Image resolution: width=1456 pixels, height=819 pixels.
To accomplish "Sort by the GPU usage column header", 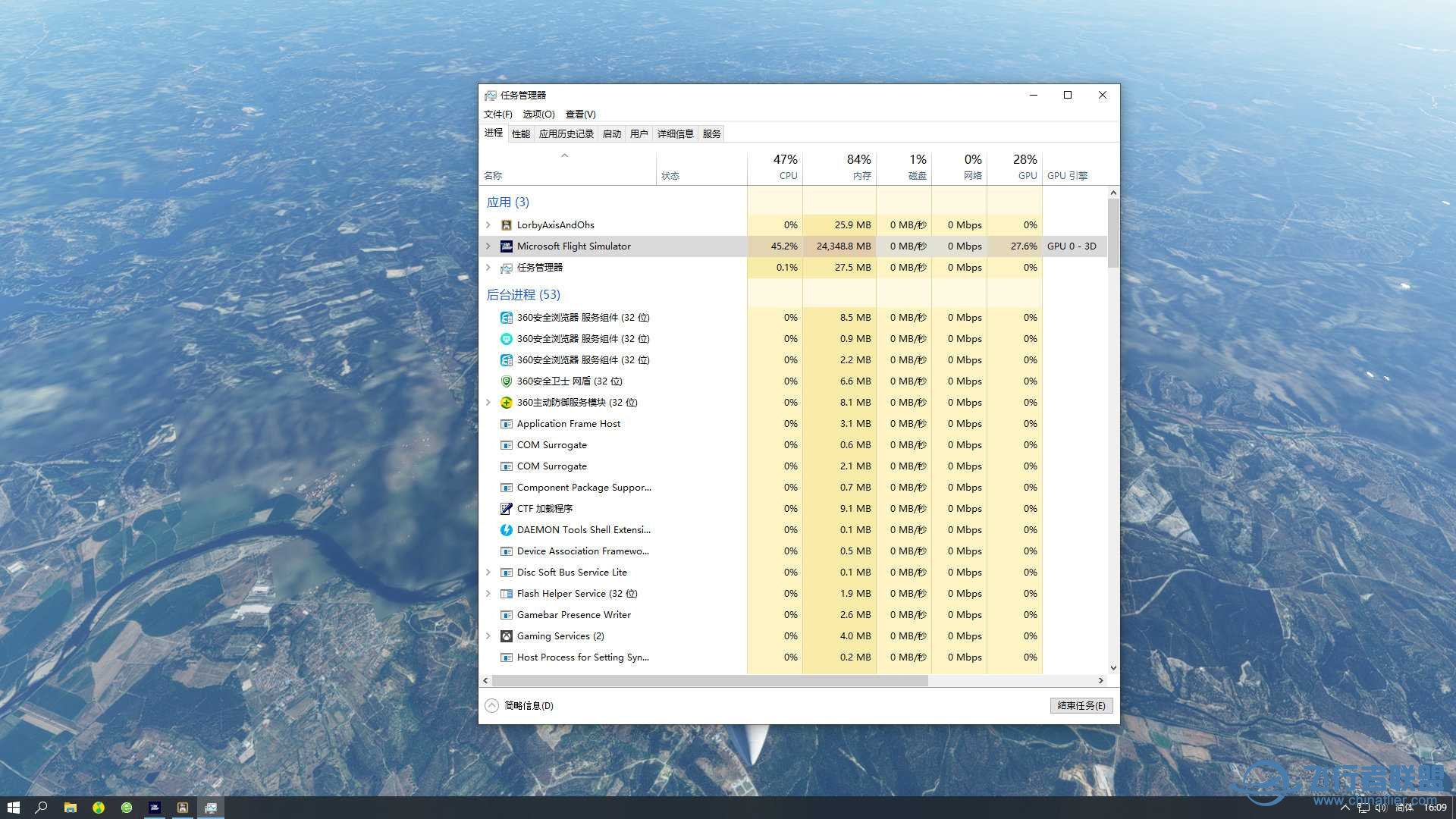I will point(1015,168).
